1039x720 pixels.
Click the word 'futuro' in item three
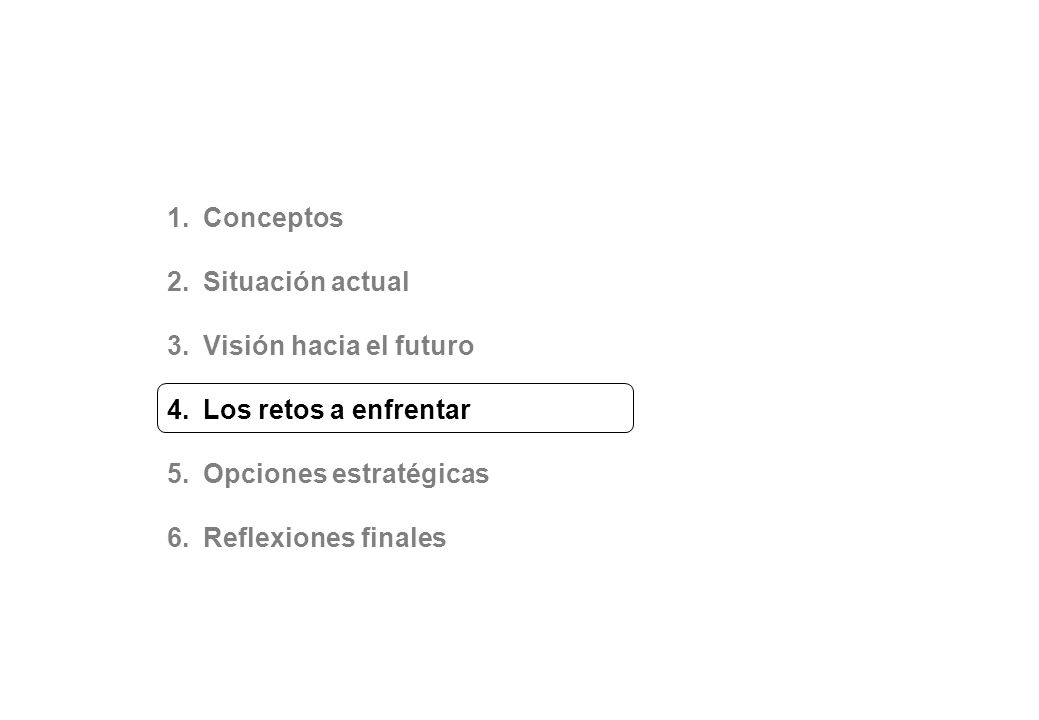pos(434,346)
